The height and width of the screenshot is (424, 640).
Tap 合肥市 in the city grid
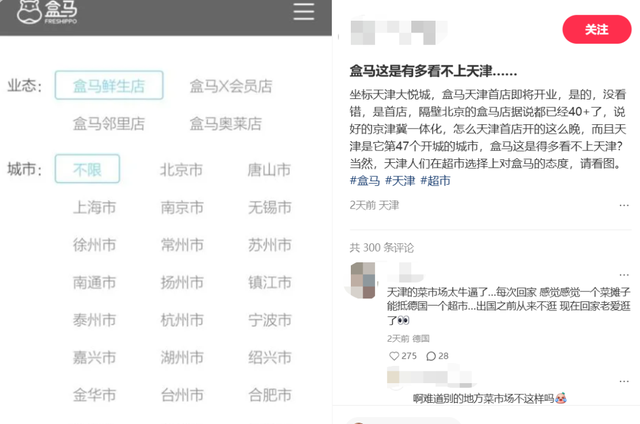269,395
